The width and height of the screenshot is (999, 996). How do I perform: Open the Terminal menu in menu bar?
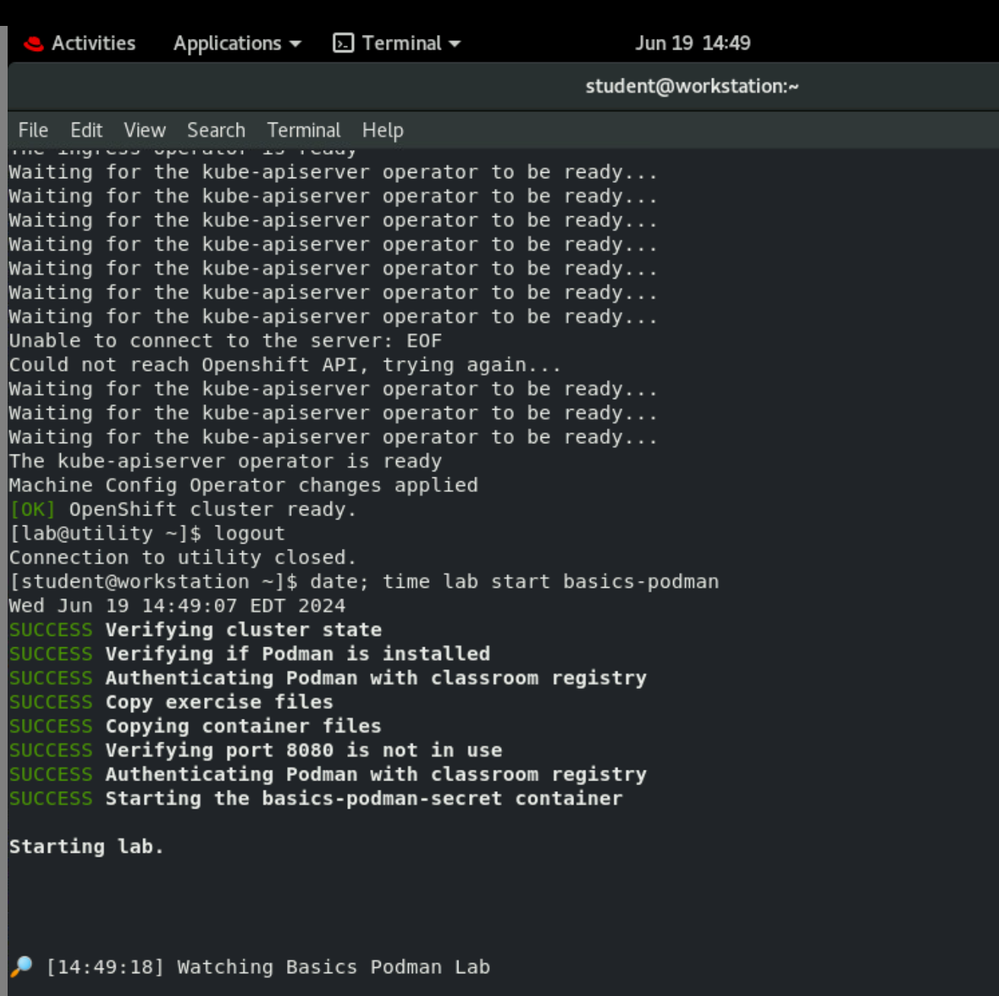304,130
